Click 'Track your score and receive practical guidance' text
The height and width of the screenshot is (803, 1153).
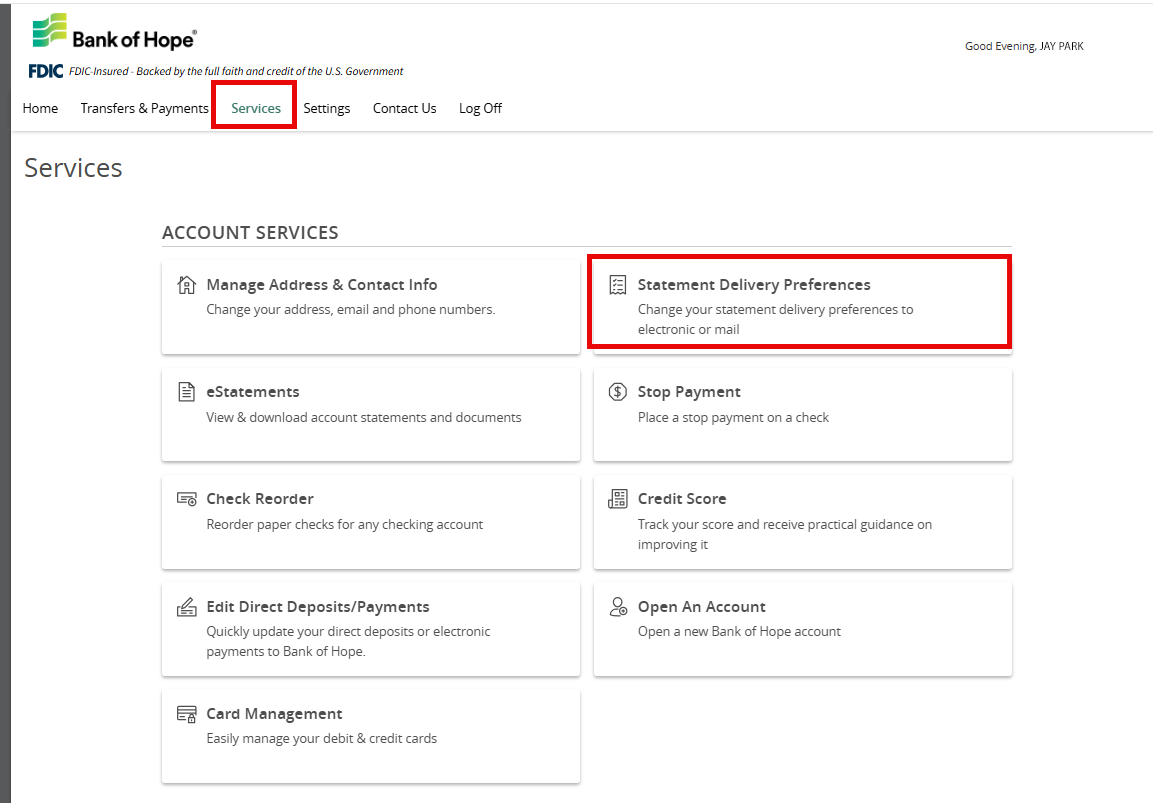[785, 535]
